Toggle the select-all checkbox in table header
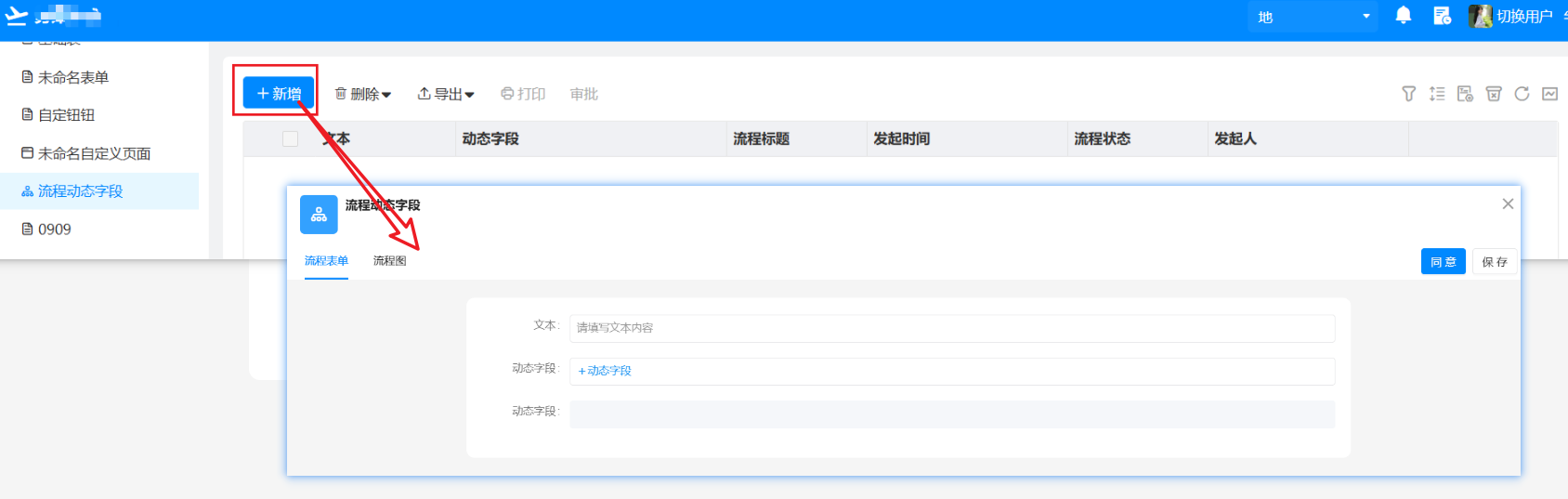The height and width of the screenshot is (499, 1568). pyautogui.click(x=291, y=138)
